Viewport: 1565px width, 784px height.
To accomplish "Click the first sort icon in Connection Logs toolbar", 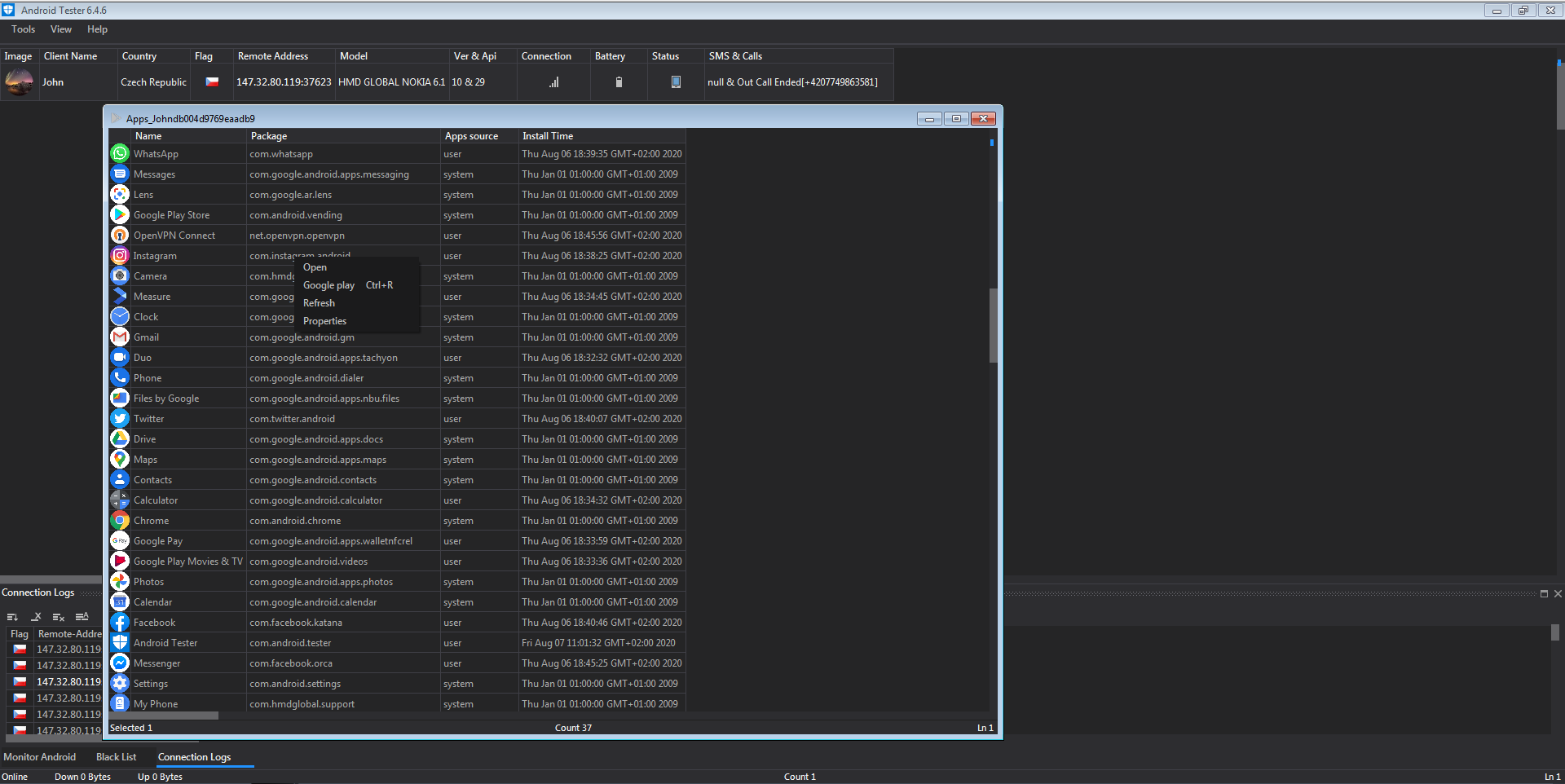I will tap(12, 617).
